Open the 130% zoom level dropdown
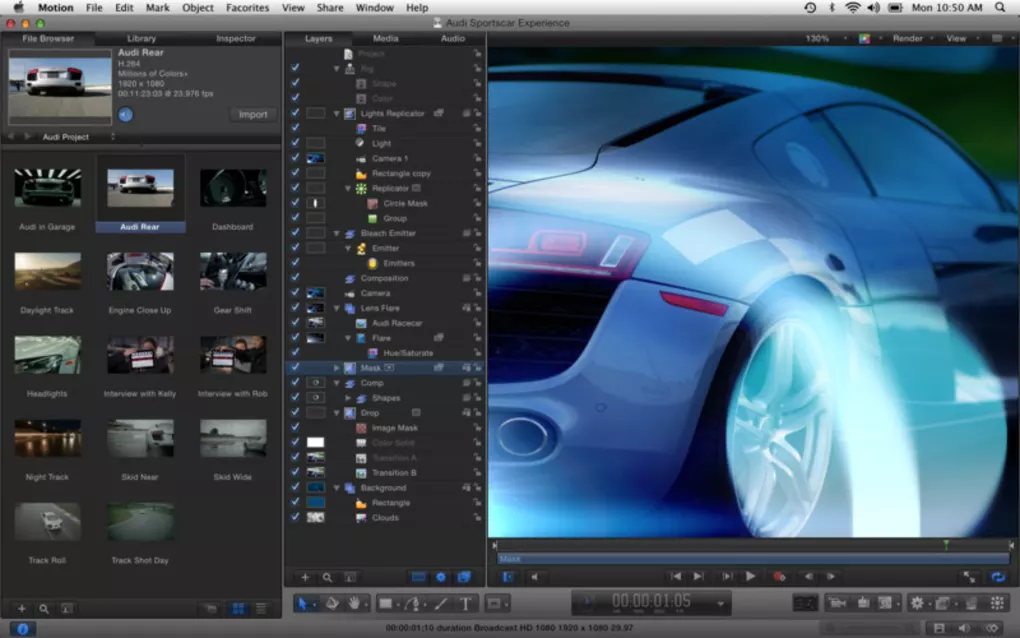This screenshot has height=638, width=1020. point(818,38)
